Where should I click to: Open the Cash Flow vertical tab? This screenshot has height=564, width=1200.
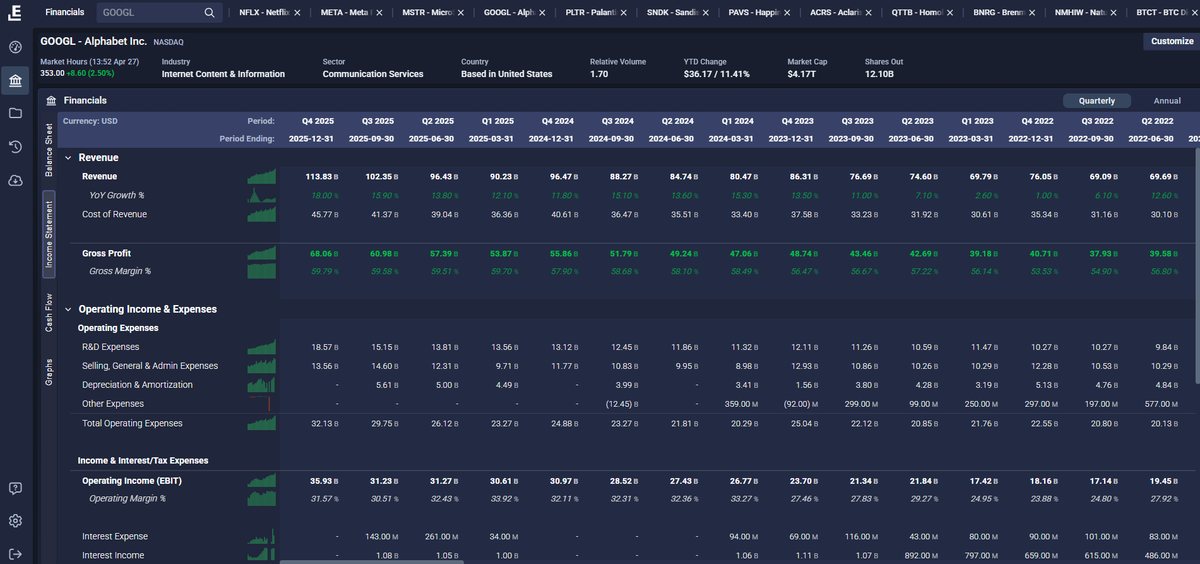pos(49,312)
